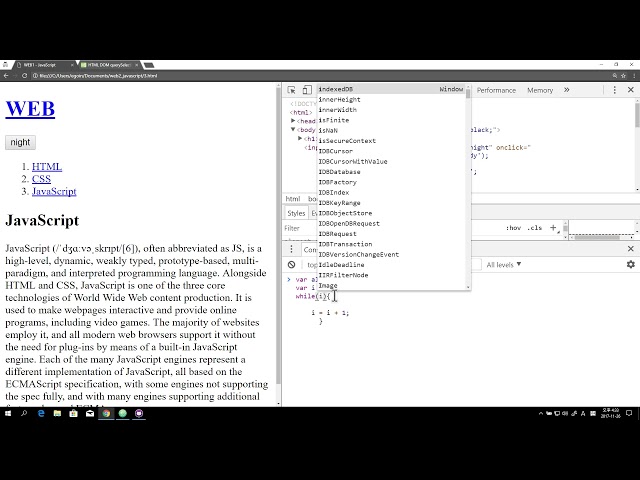Switch to the Memory tab
This screenshot has height=480, width=640.
coord(540,90)
